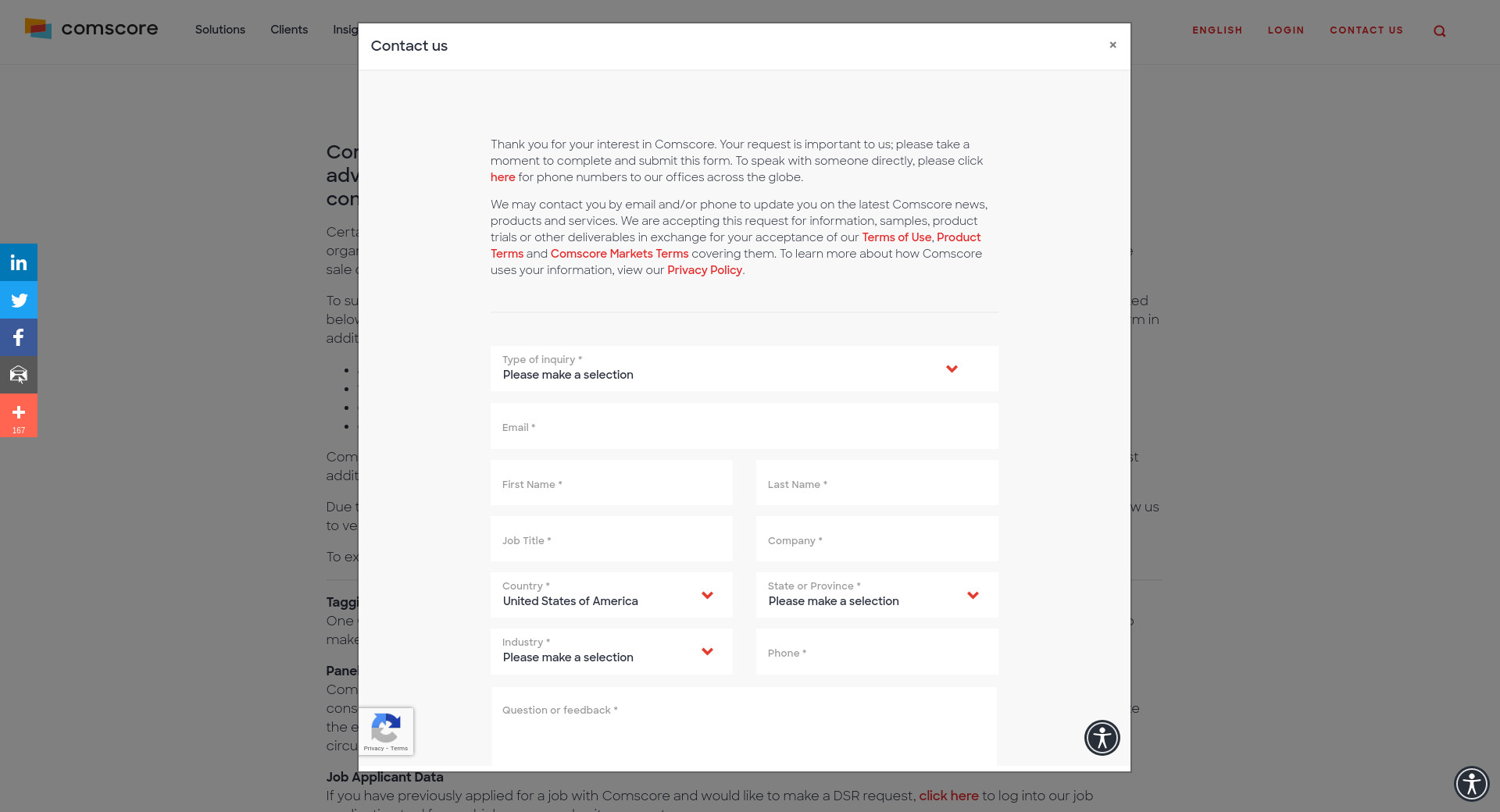The height and width of the screenshot is (812, 1500).
Task: Share page via email icon
Action: click(x=19, y=375)
